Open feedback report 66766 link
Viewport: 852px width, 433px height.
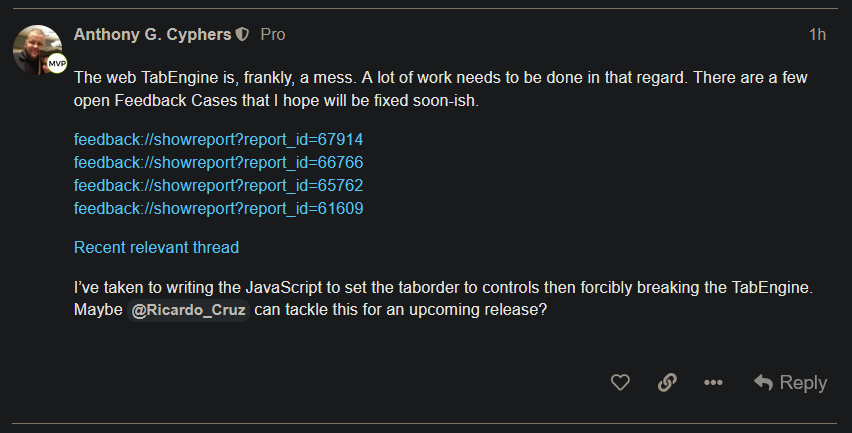[x=218, y=162]
